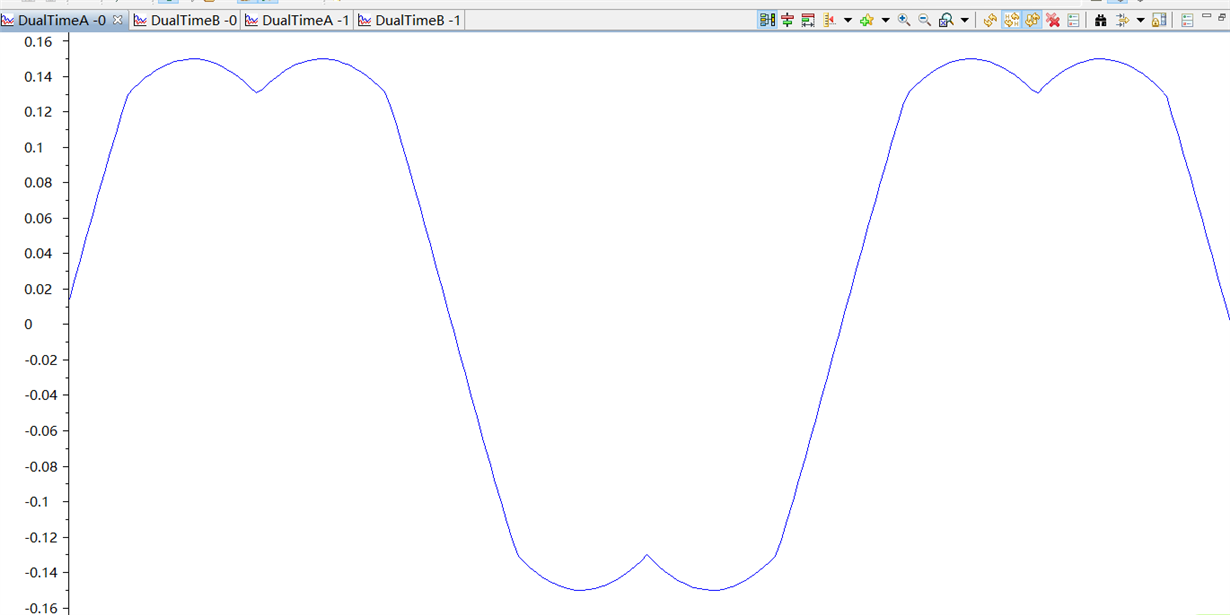Switch to the DualTimeA -0 tab
Screen dimensions: 1230x615
[62, 20]
